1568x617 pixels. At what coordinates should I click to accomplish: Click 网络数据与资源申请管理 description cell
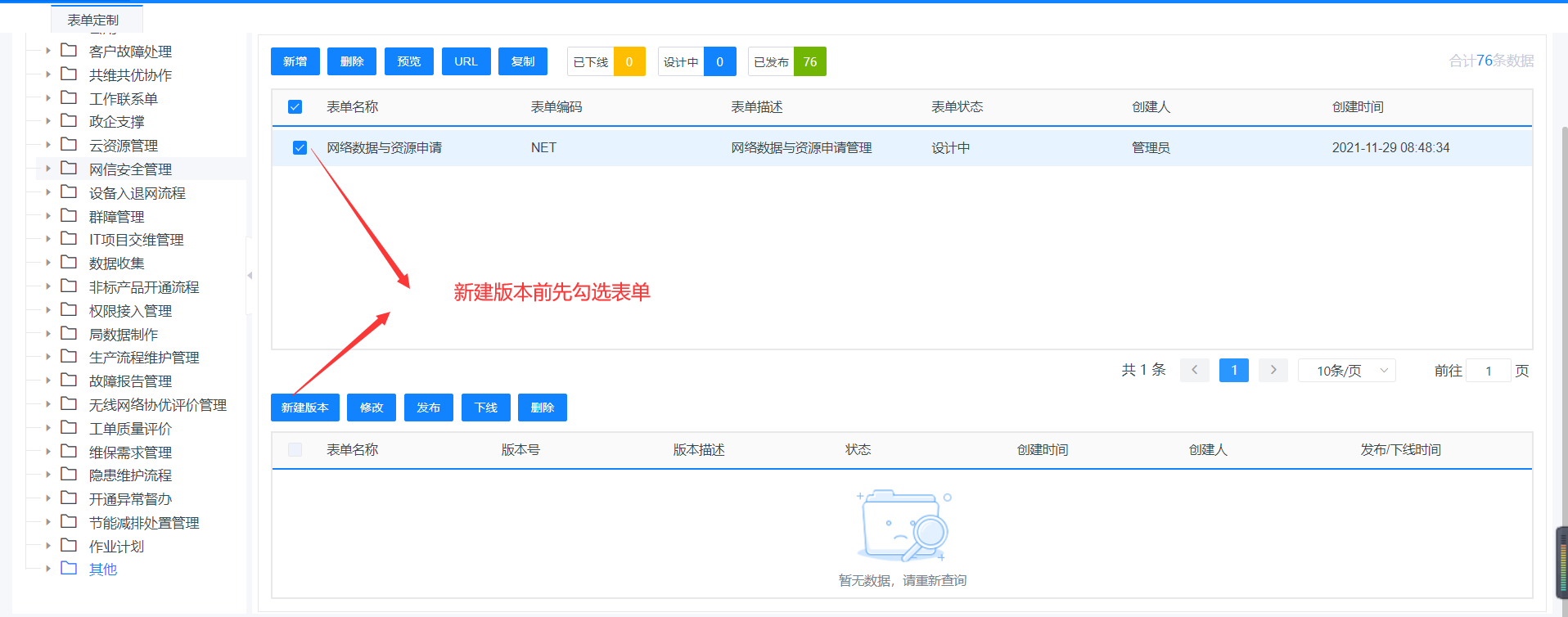click(x=801, y=148)
